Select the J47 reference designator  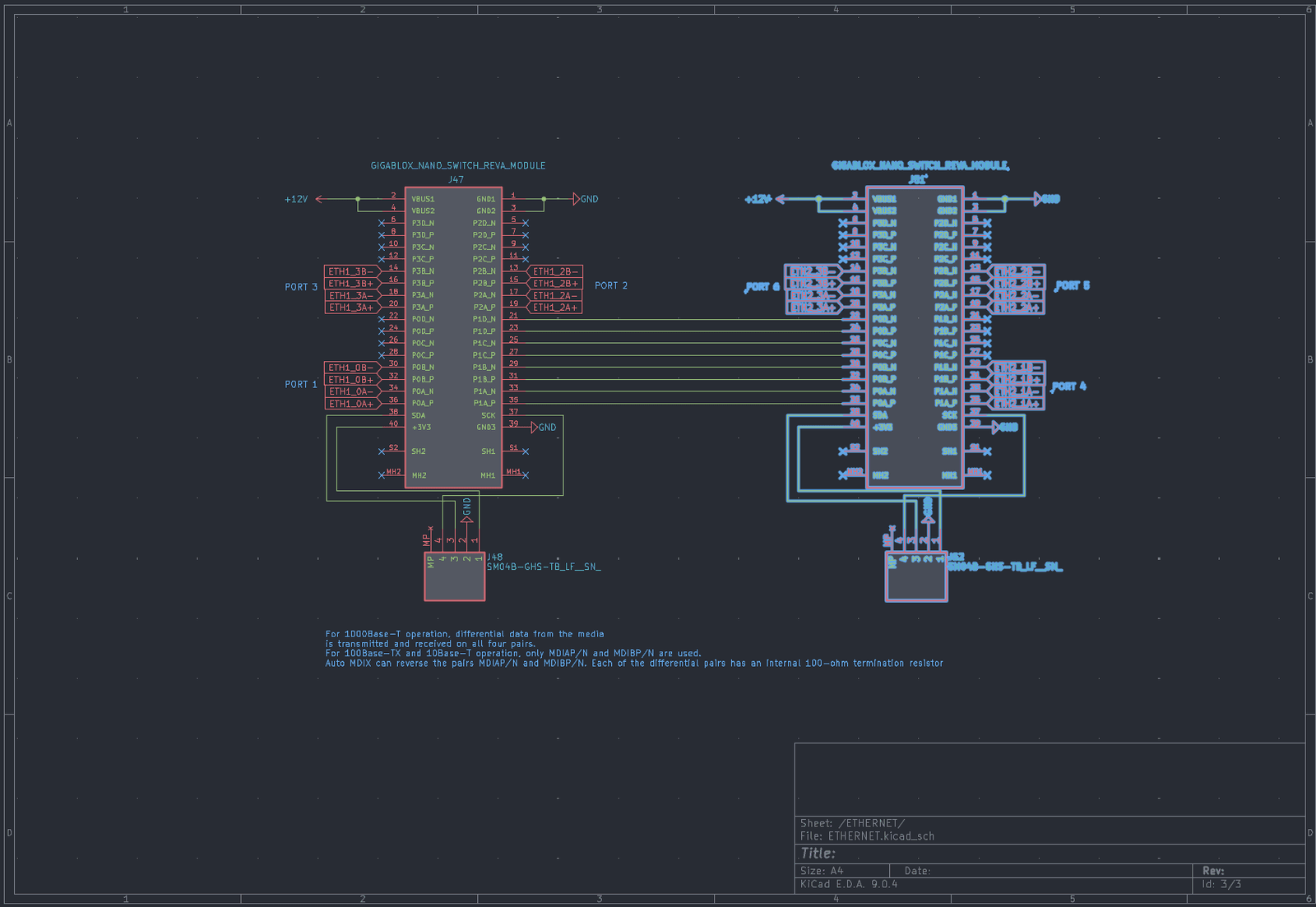click(x=456, y=179)
